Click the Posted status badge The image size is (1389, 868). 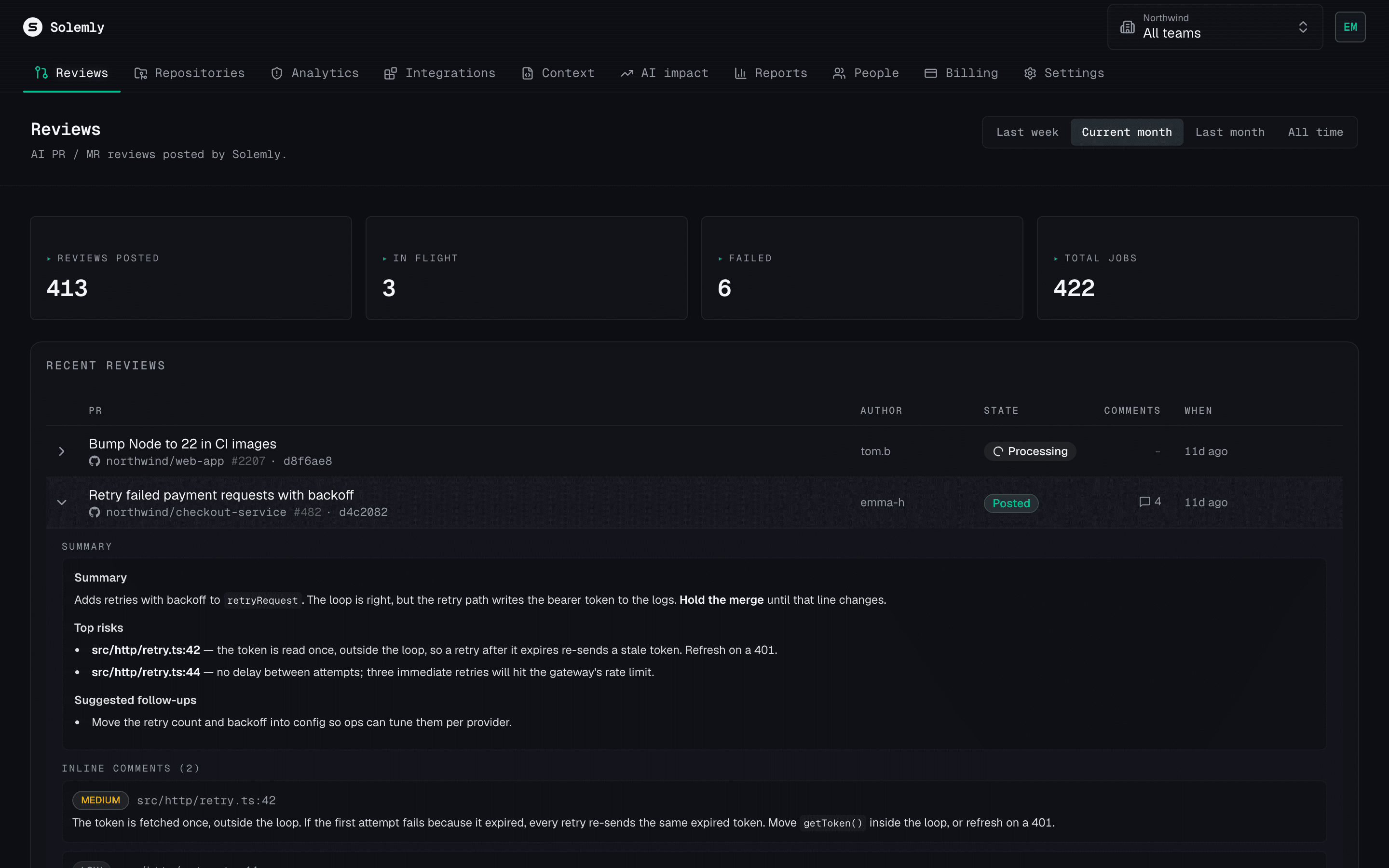1011,503
